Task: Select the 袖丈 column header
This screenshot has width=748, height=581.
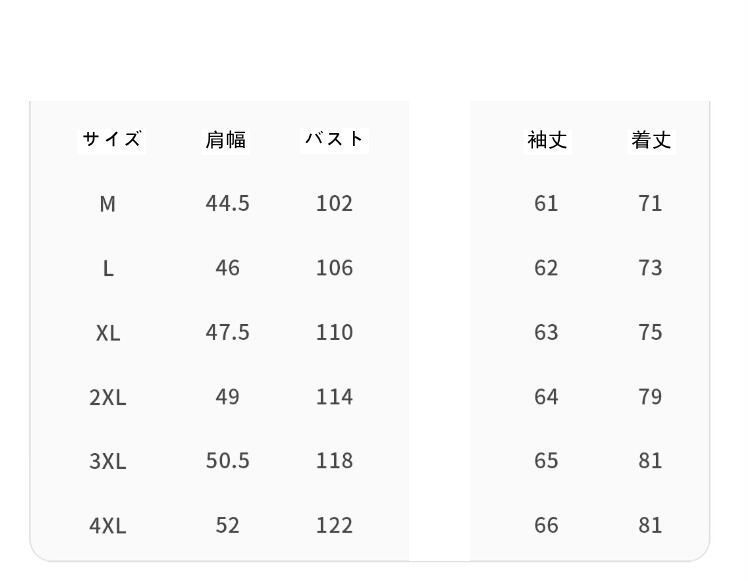Action: (547, 140)
